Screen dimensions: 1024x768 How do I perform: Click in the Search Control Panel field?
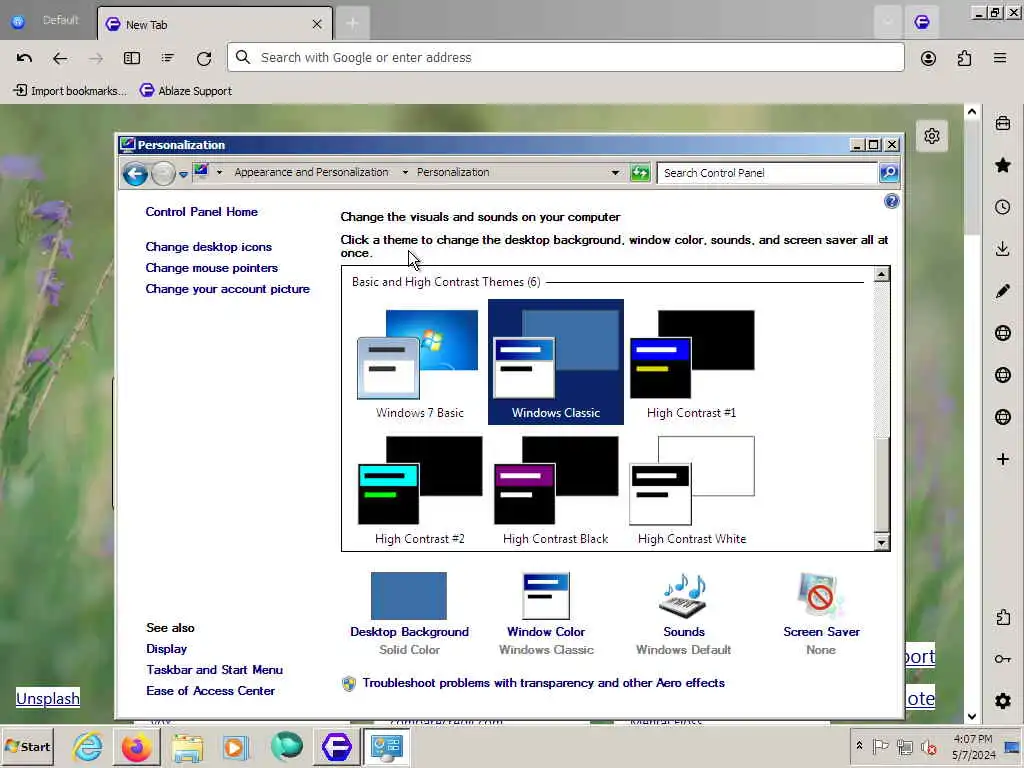tap(767, 173)
